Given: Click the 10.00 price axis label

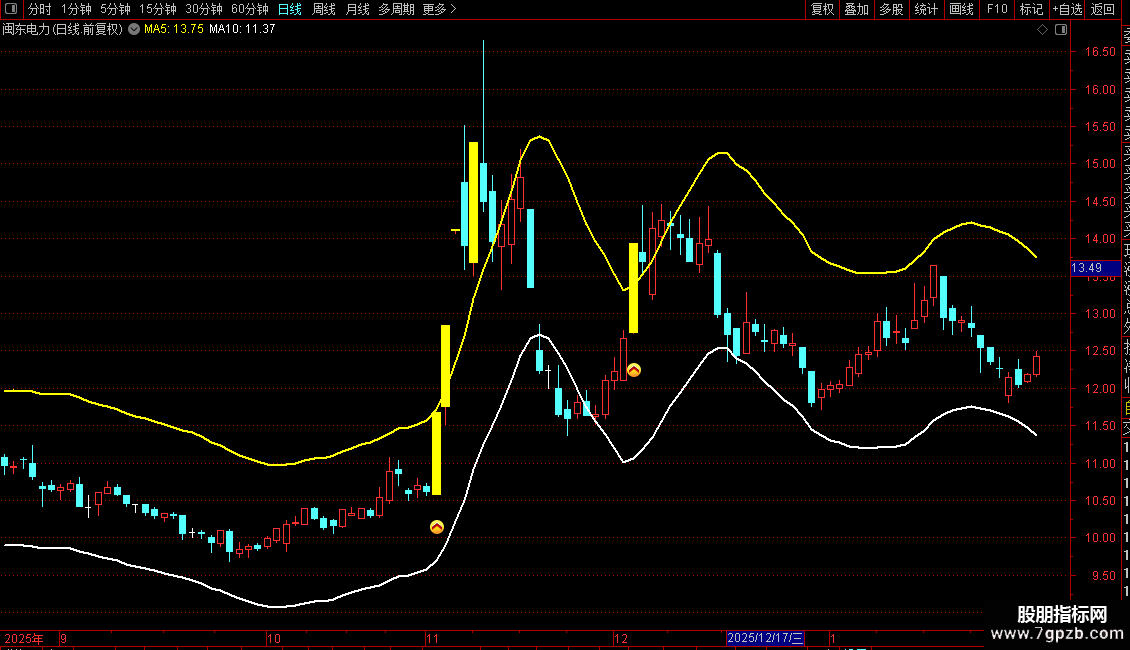Looking at the screenshot, I should click(1100, 538).
